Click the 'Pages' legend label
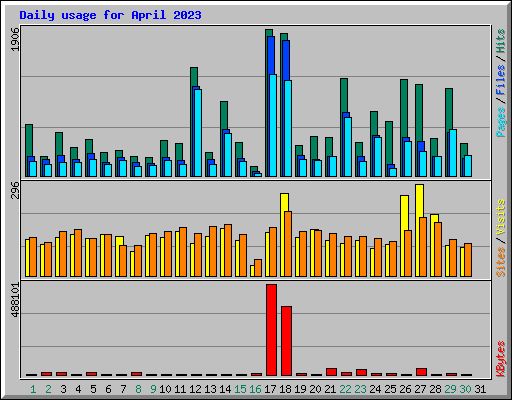This screenshot has width=512, height=400. click(501, 122)
